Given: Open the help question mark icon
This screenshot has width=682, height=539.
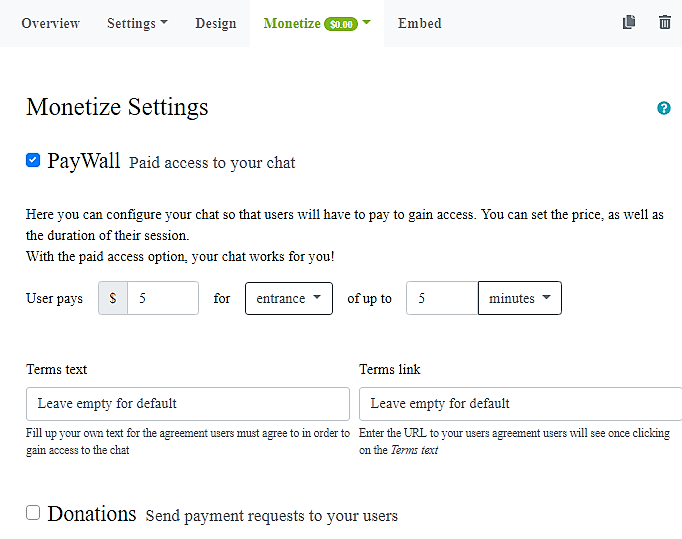Looking at the screenshot, I should tap(664, 108).
